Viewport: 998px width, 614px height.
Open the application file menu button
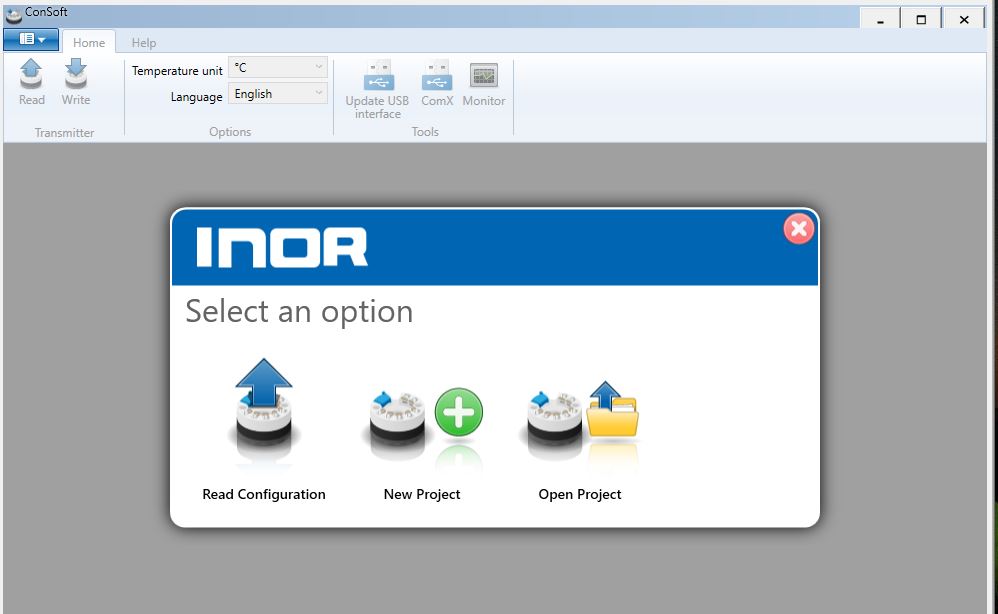click(x=31, y=39)
